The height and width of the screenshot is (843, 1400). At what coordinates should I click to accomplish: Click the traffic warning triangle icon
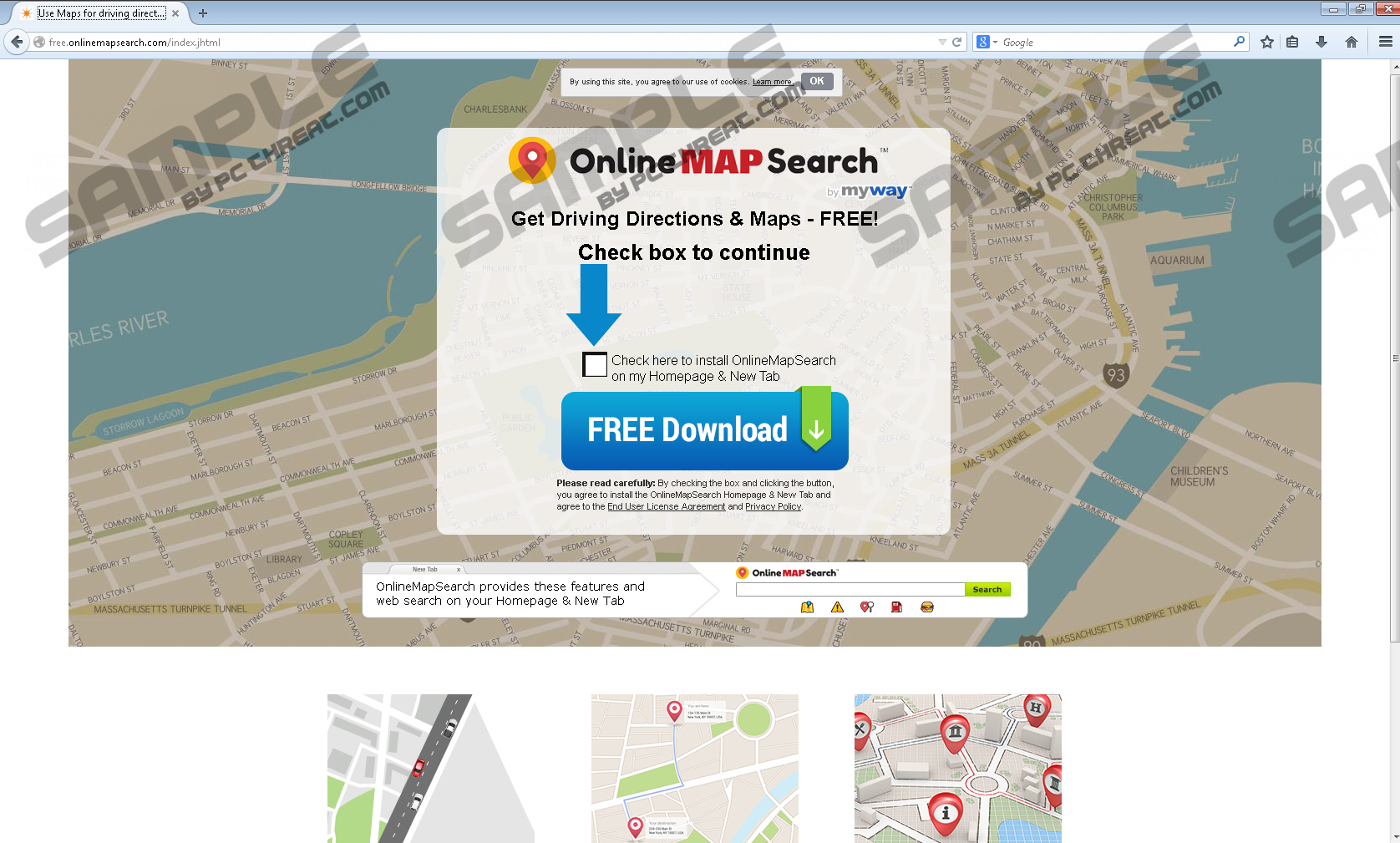coord(837,607)
